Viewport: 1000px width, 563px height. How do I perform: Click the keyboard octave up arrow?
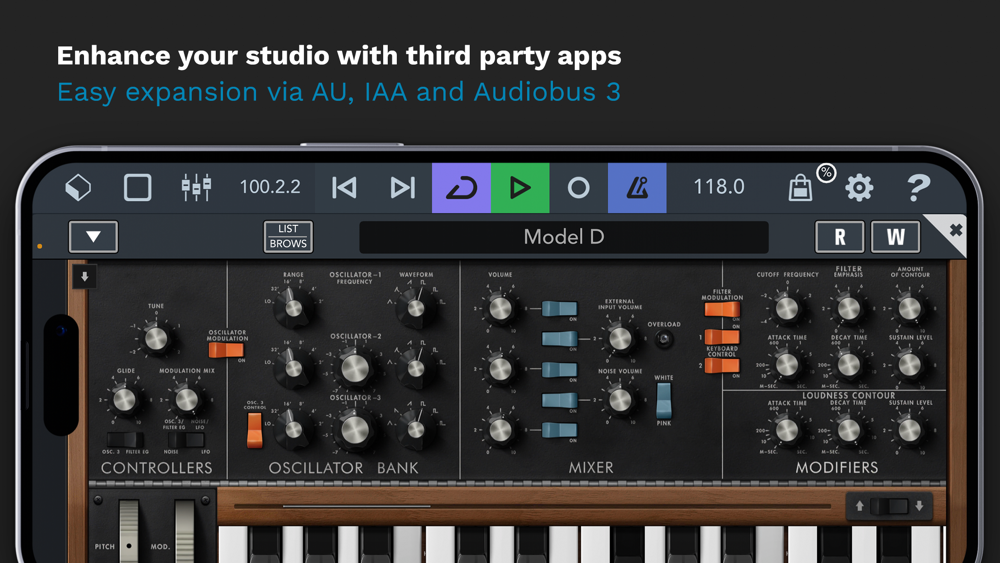(x=860, y=506)
